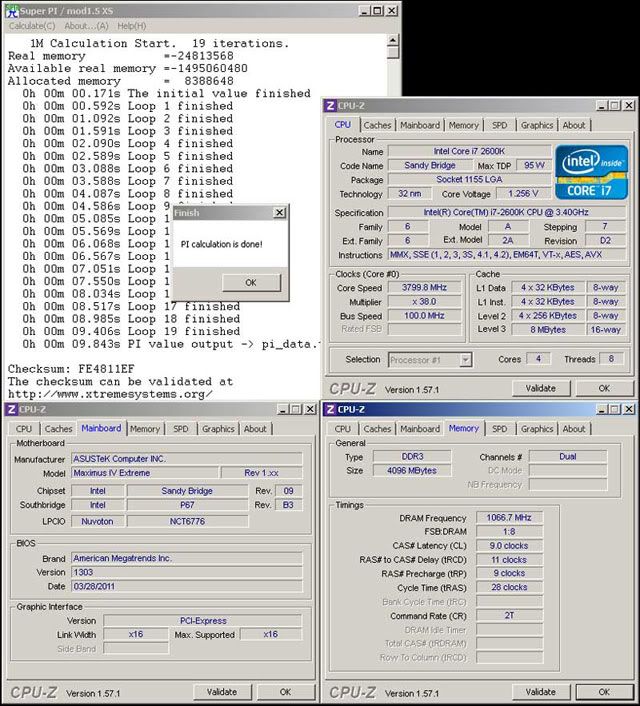640x706 pixels.
Task: Confirm the PI calculation done dialog with OK
Action: point(251,283)
